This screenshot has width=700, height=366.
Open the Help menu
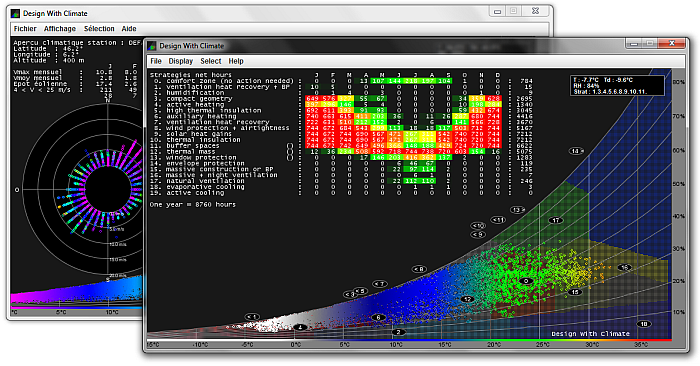click(x=236, y=61)
